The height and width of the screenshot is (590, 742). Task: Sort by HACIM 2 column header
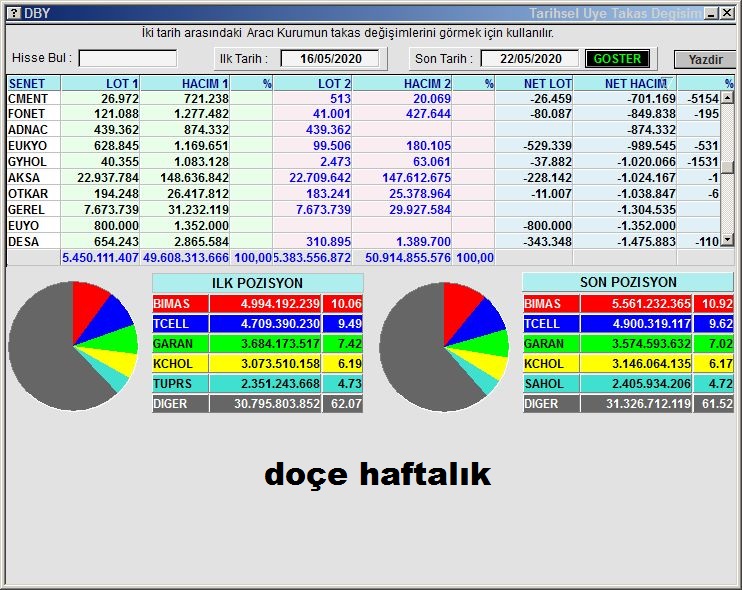(x=402, y=83)
